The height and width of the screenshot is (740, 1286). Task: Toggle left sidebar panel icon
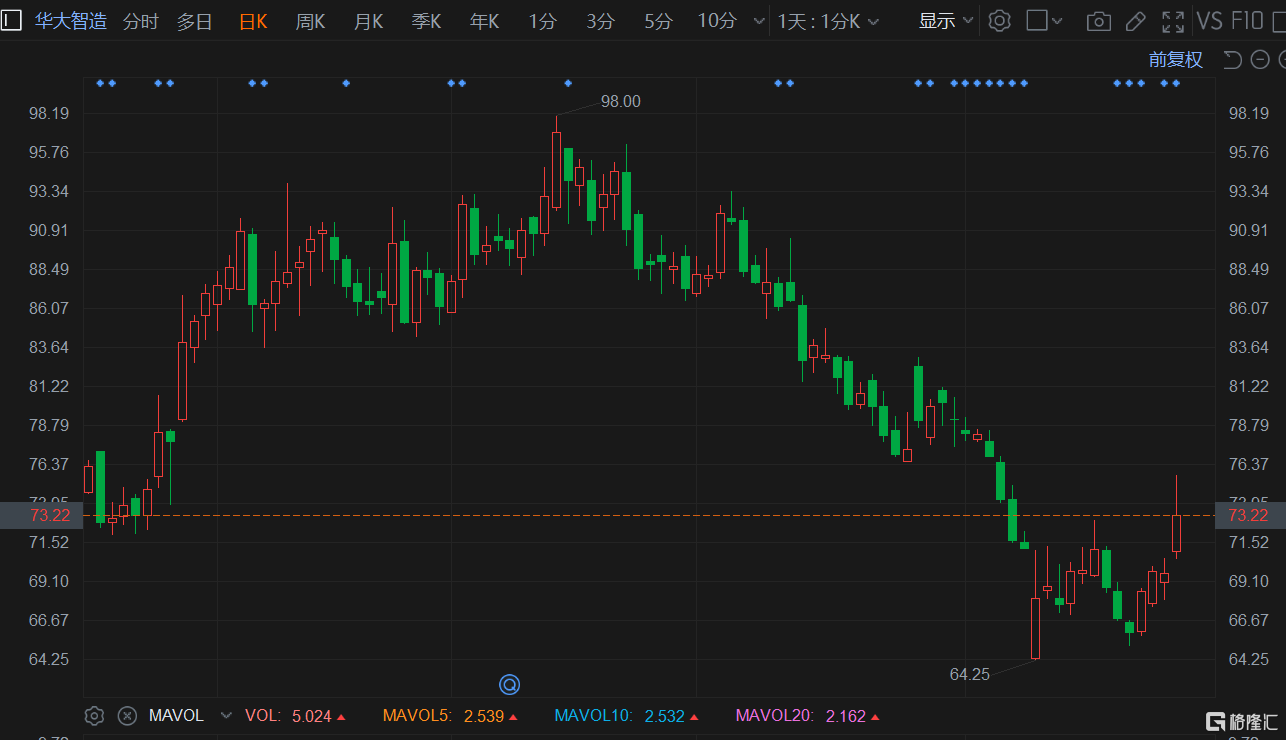pyautogui.click(x=11, y=21)
